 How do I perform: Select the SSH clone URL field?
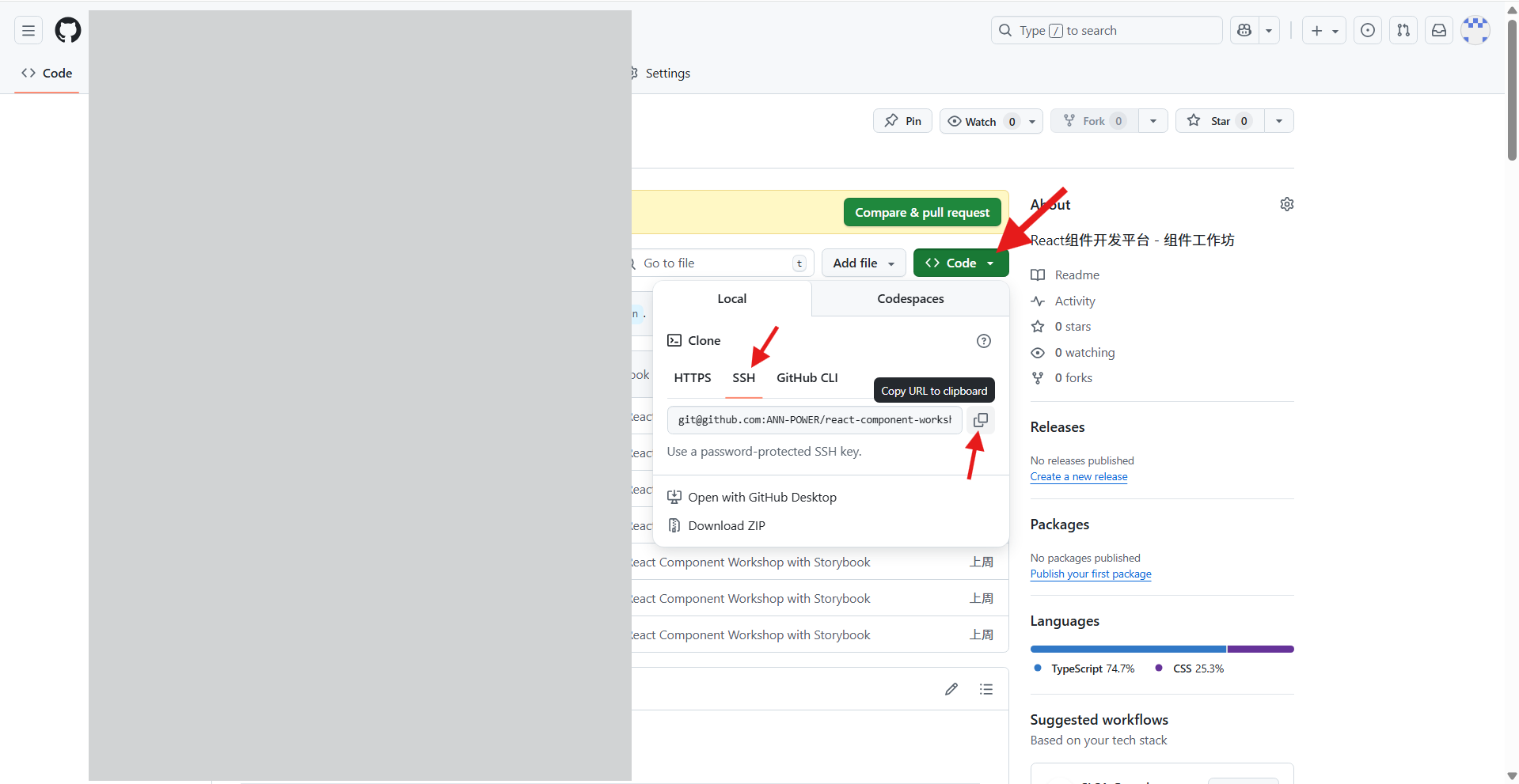(x=815, y=420)
